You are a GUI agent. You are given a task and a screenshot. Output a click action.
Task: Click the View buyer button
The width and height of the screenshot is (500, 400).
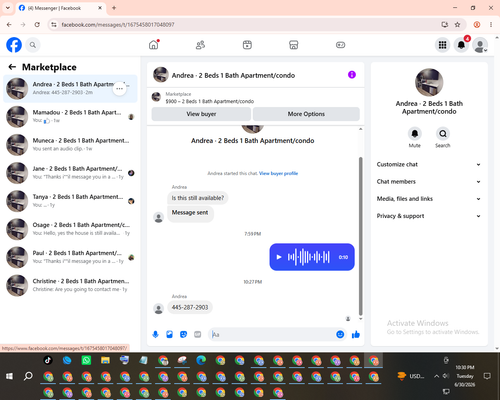click(201, 114)
